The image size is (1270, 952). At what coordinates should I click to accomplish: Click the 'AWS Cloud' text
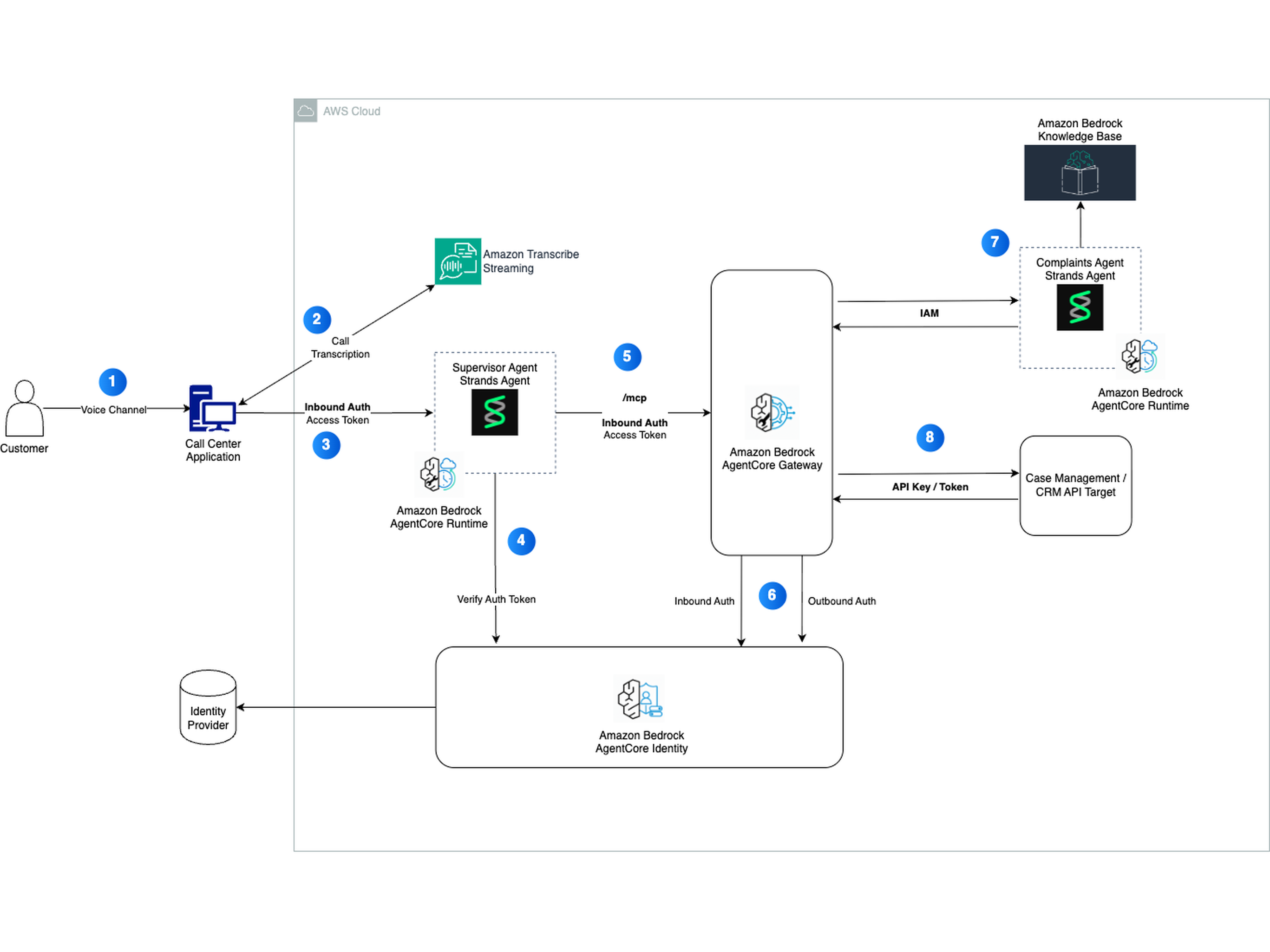351,111
